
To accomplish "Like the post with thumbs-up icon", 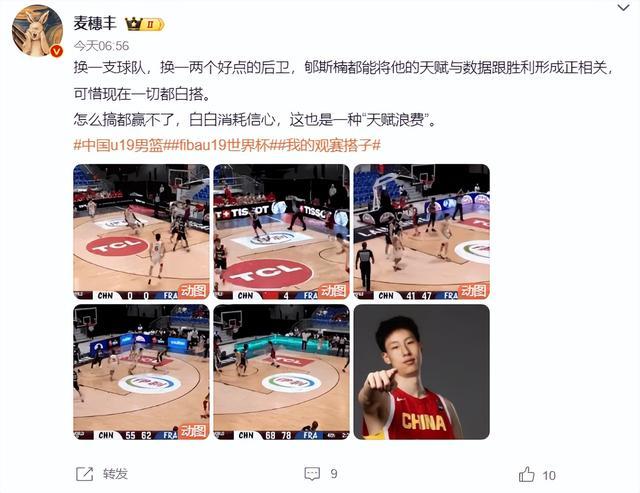I will [527, 474].
